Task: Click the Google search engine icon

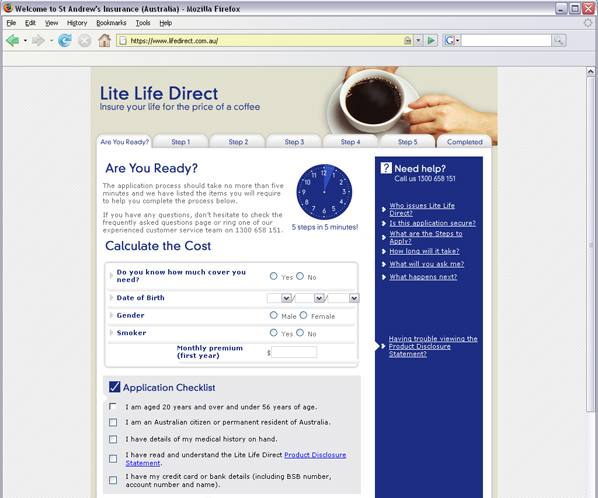Action: [450, 40]
